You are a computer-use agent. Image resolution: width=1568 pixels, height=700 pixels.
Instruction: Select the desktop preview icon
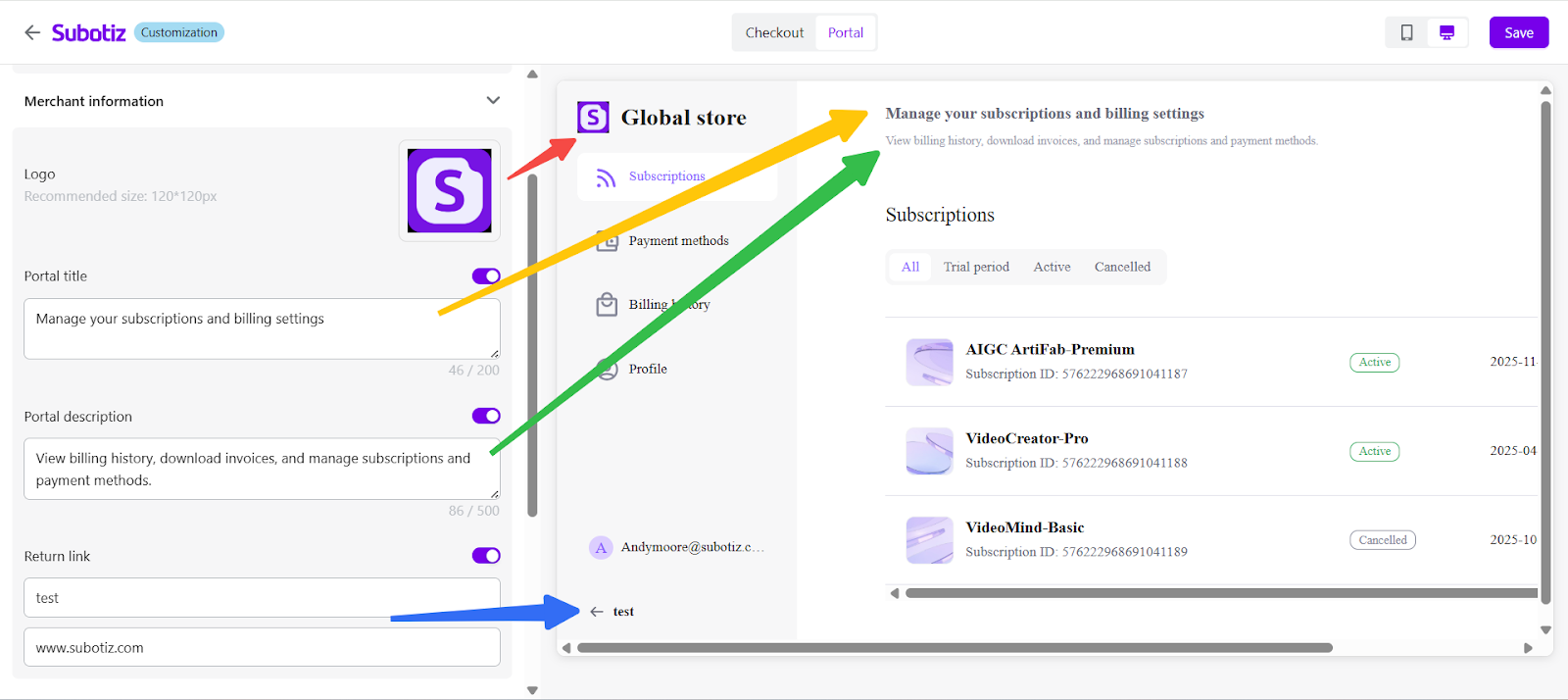tap(1446, 32)
